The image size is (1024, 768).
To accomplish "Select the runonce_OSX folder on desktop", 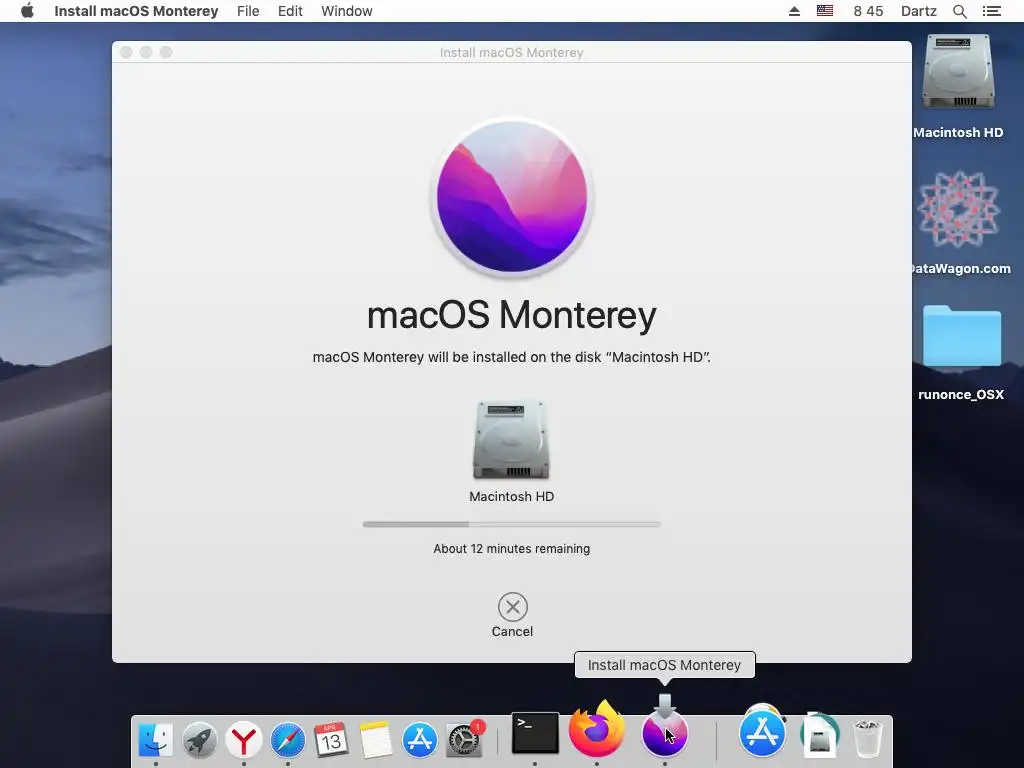I will [961, 336].
